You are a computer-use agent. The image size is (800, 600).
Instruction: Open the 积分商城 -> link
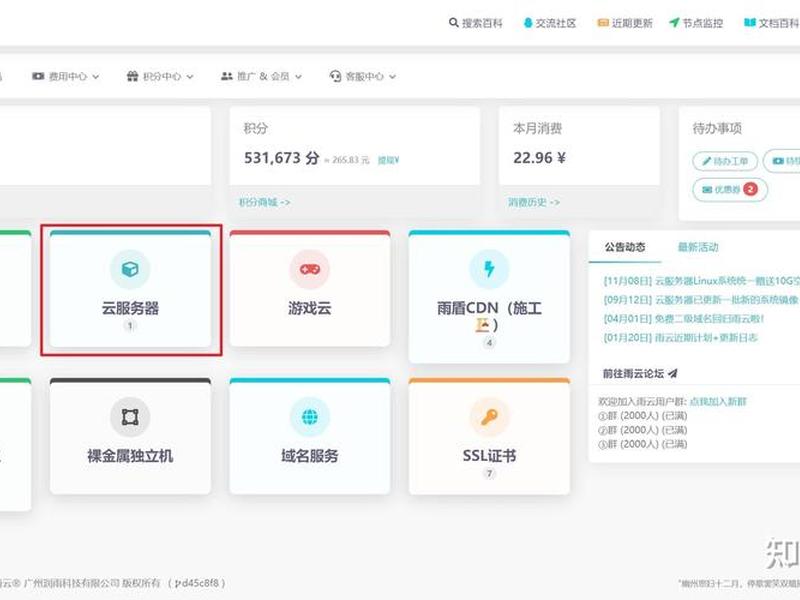[264, 202]
